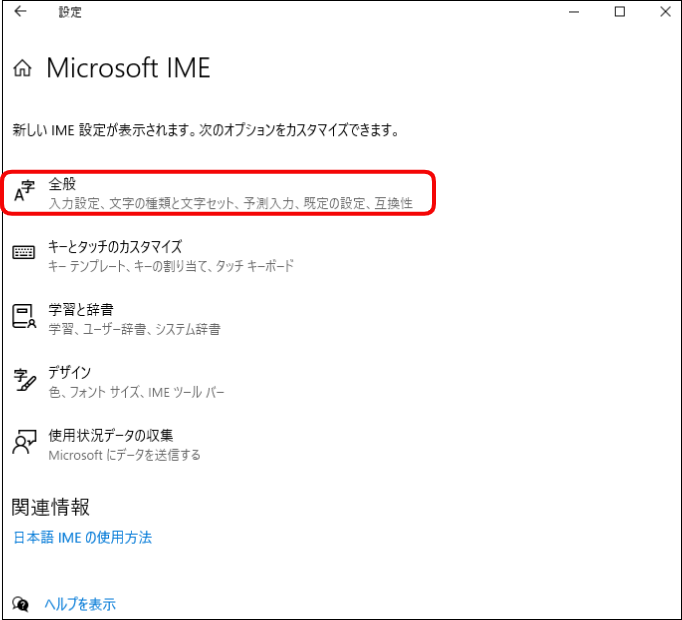Click the 学習、ユーザー辞書、システム辞書 description
This screenshot has width=682, height=620.
click(x=134, y=329)
